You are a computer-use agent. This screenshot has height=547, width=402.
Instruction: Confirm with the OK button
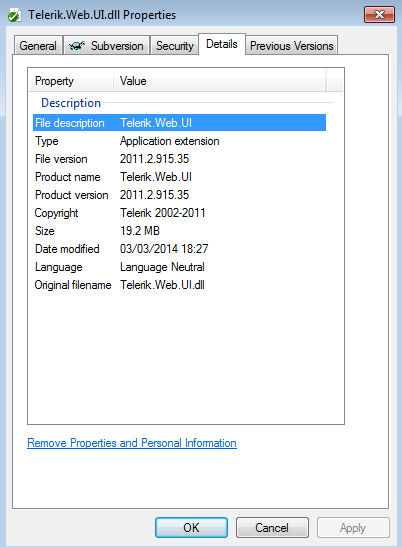[191, 527]
